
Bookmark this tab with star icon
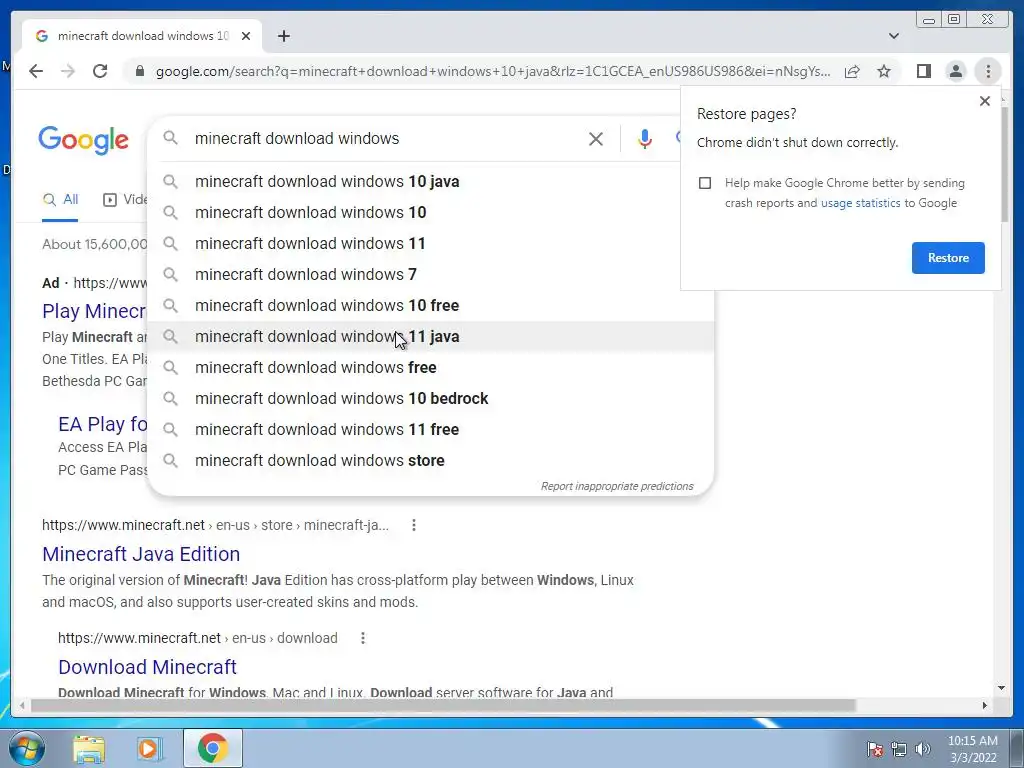[x=884, y=71]
